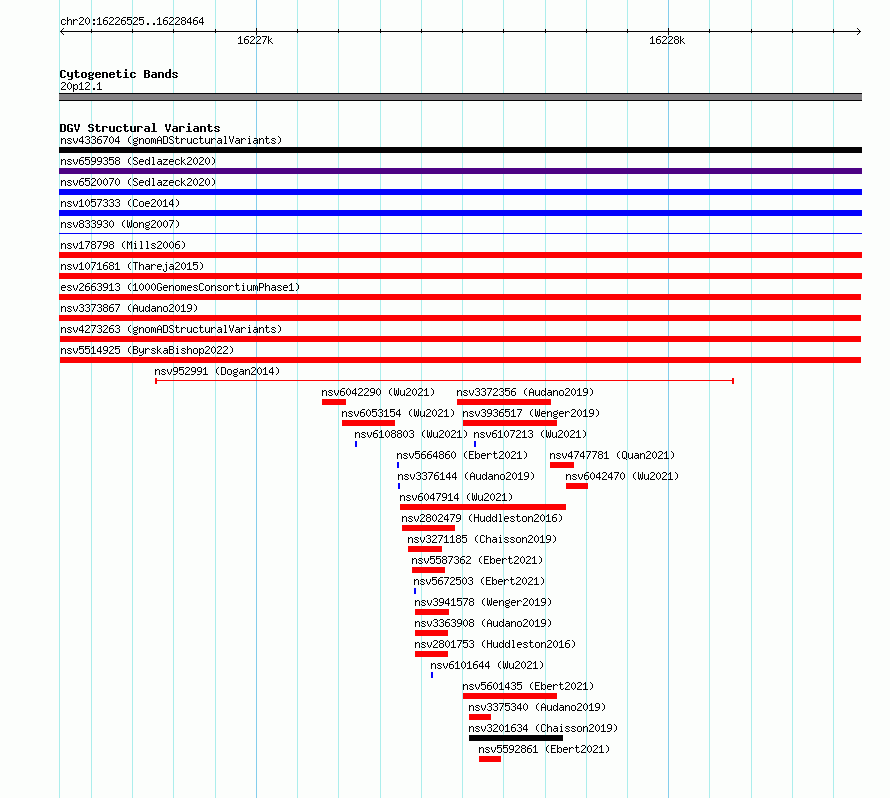
Task: Select the black nsv3201634 variant bar
Action: coord(516,738)
